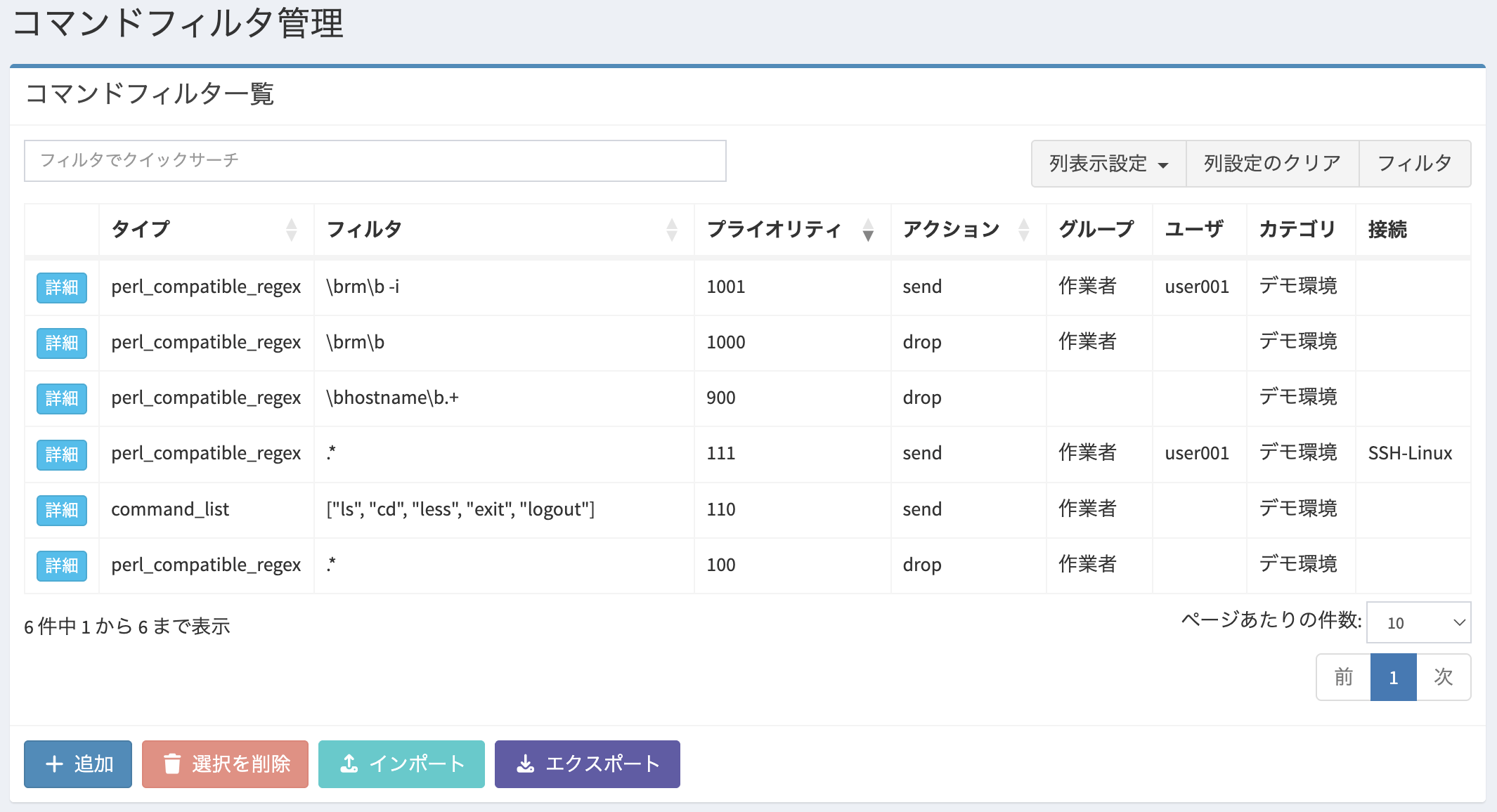Focus the フィルタでクイックサーチ search field
This screenshot has height=812, width=1497.
[375, 161]
